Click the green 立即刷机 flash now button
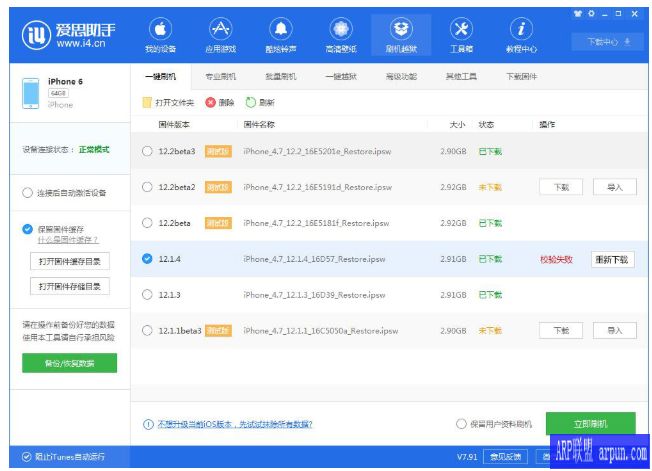The width and height of the screenshot is (652, 471). pyautogui.click(x=590, y=423)
